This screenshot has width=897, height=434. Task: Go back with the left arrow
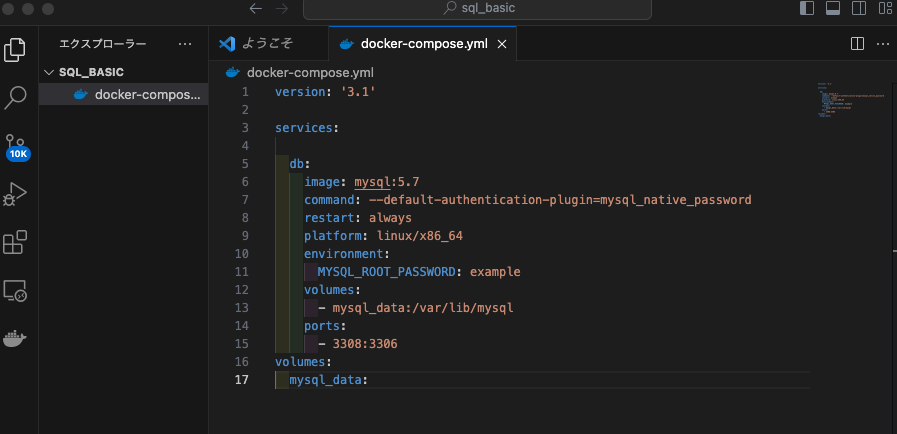[x=256, y=9]
